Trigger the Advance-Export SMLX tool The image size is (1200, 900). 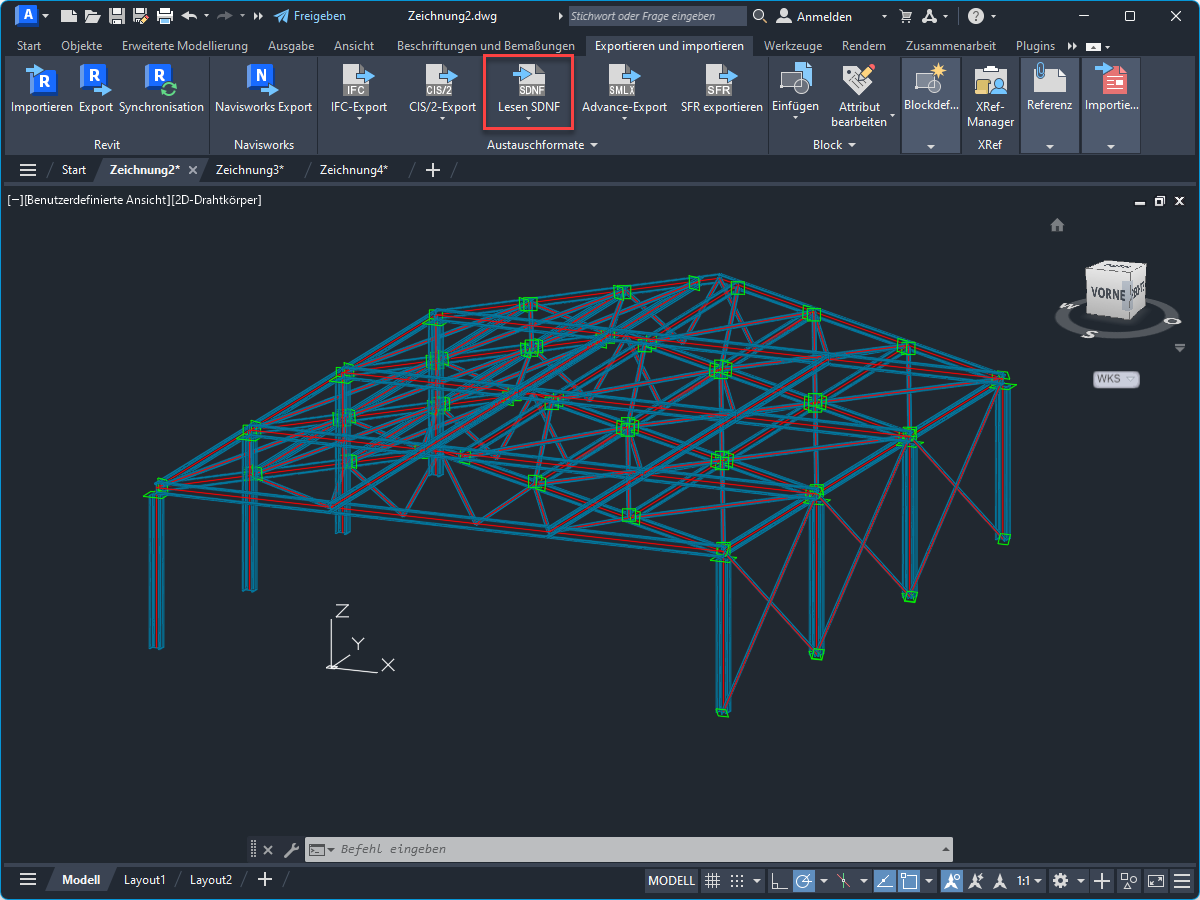click(x=624, y=88)
